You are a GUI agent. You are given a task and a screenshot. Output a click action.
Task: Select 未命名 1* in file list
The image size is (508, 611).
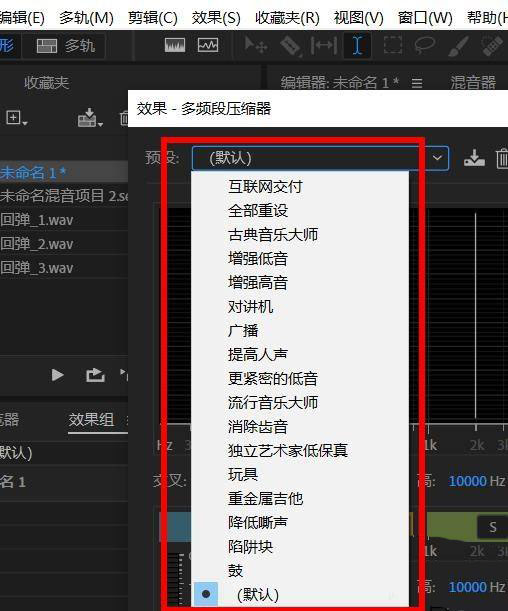[x=64, y=172]
